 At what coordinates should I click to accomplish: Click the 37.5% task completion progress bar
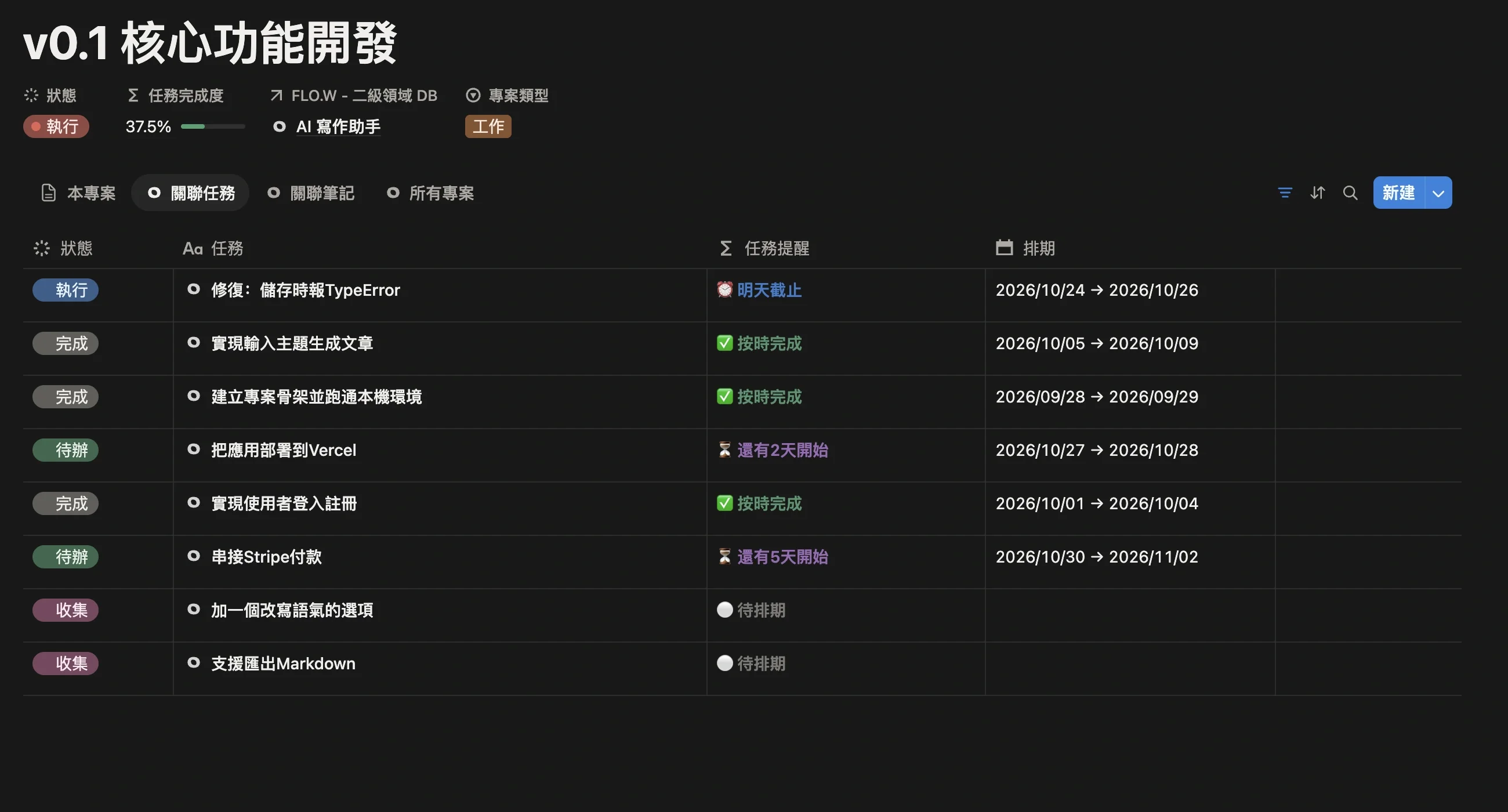coord(212,126)
